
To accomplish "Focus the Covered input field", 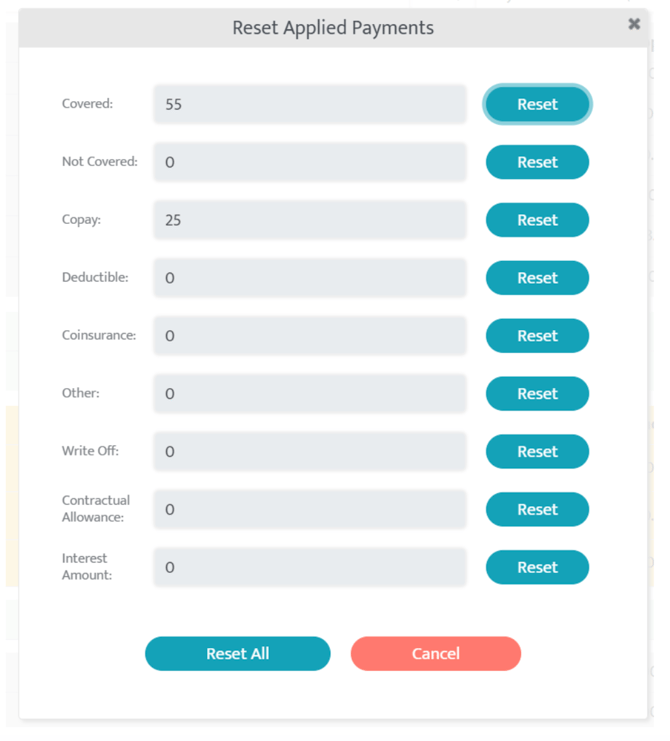I will click(310, 104).
